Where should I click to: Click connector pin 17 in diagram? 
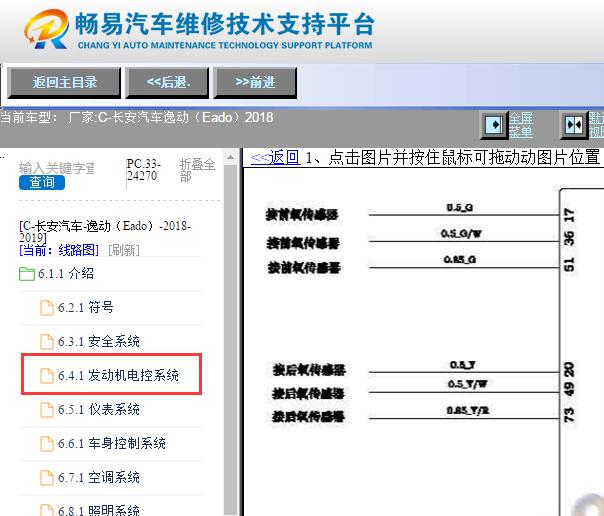pos(569,215)
